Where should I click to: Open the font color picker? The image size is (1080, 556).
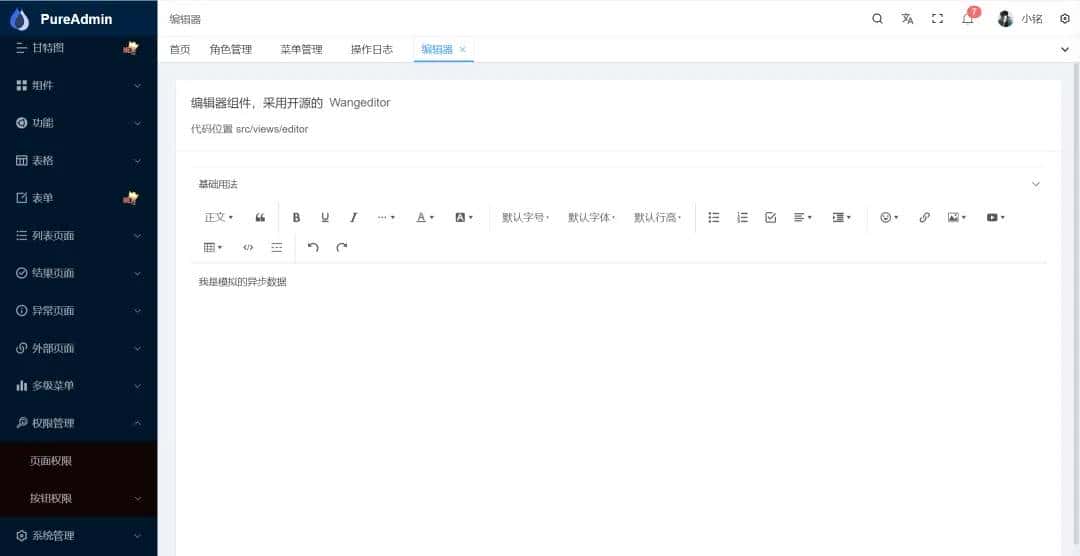pos(425,217)
